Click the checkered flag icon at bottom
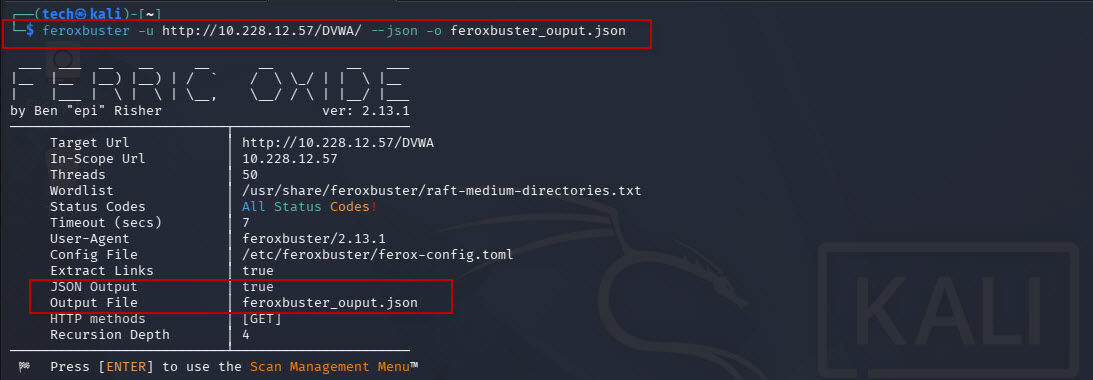The height and width of the screenshot is (380, 1093). [x=24, y=367]
